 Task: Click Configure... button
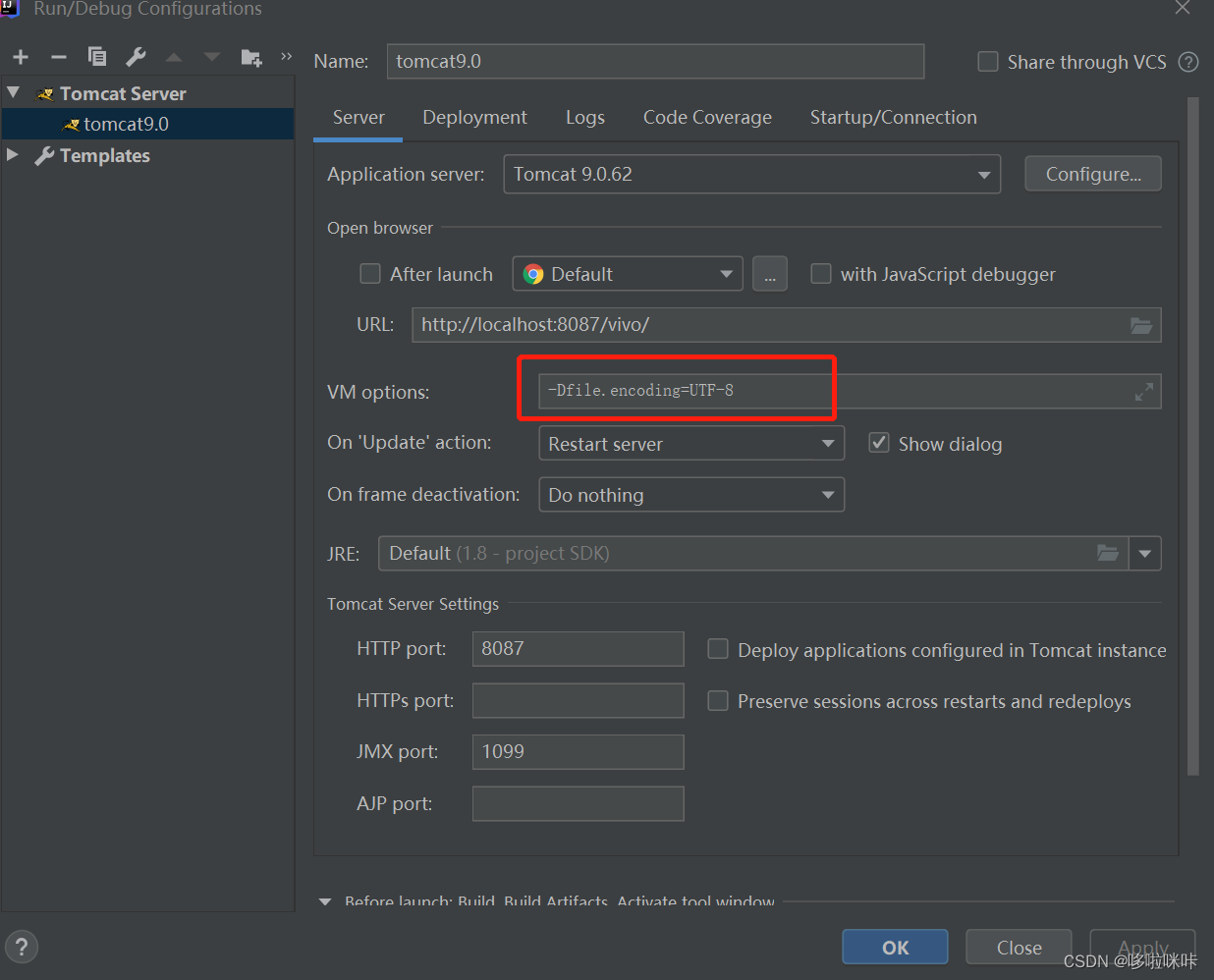[1093, 174]
